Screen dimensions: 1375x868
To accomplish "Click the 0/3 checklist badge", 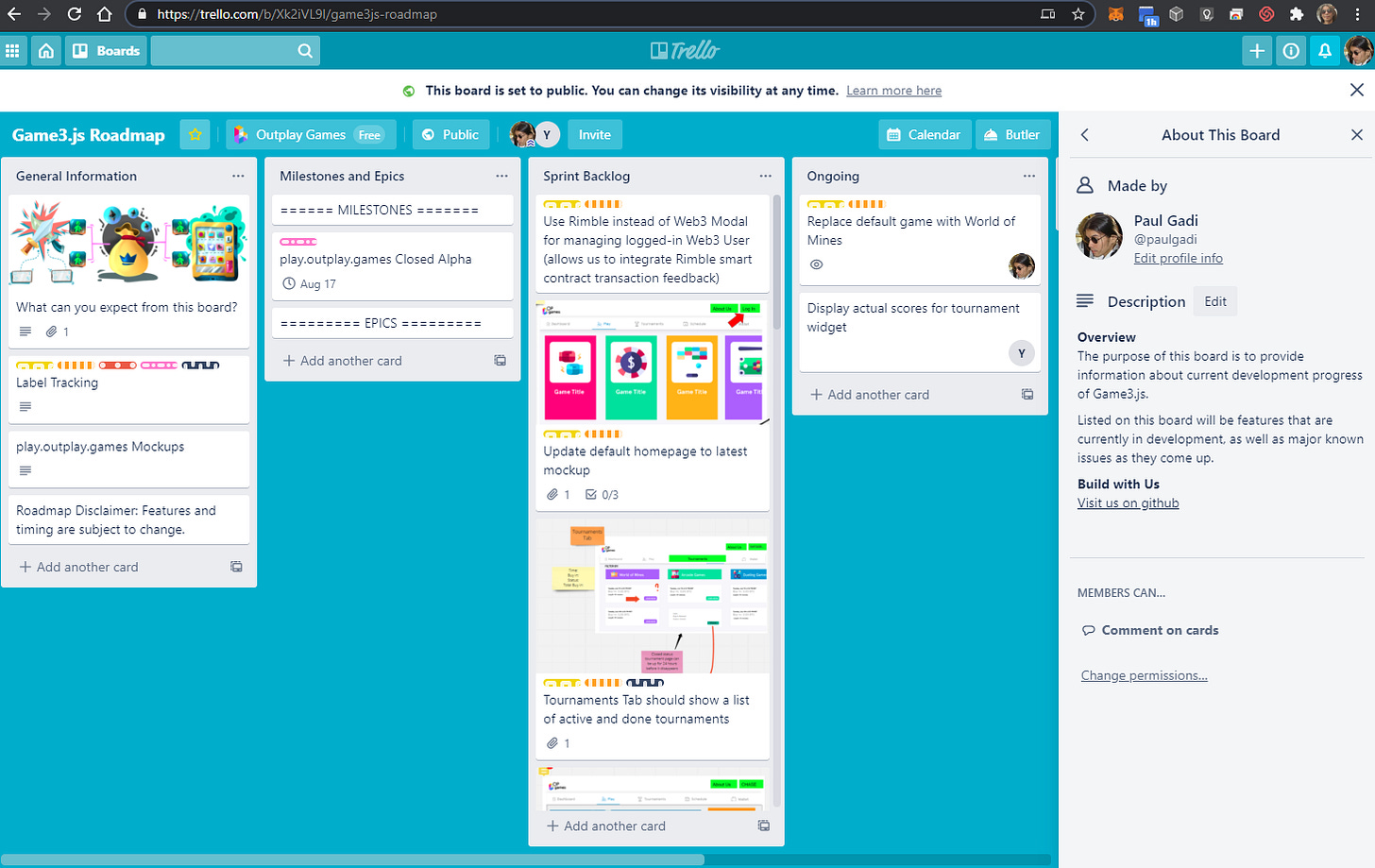I will coord(602,495).
